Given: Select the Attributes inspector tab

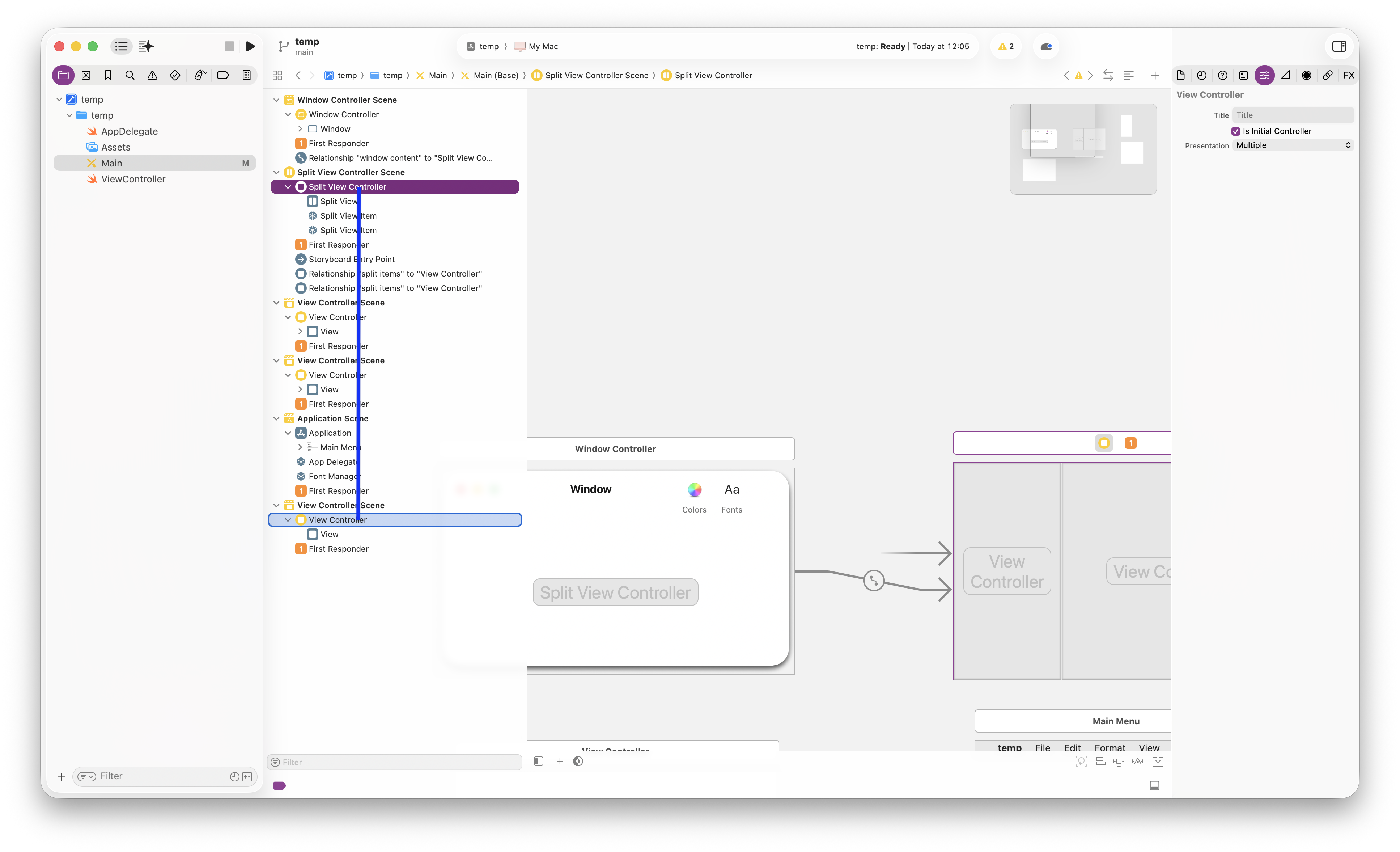Looking at the screenshot, I should pos(1264,75).
